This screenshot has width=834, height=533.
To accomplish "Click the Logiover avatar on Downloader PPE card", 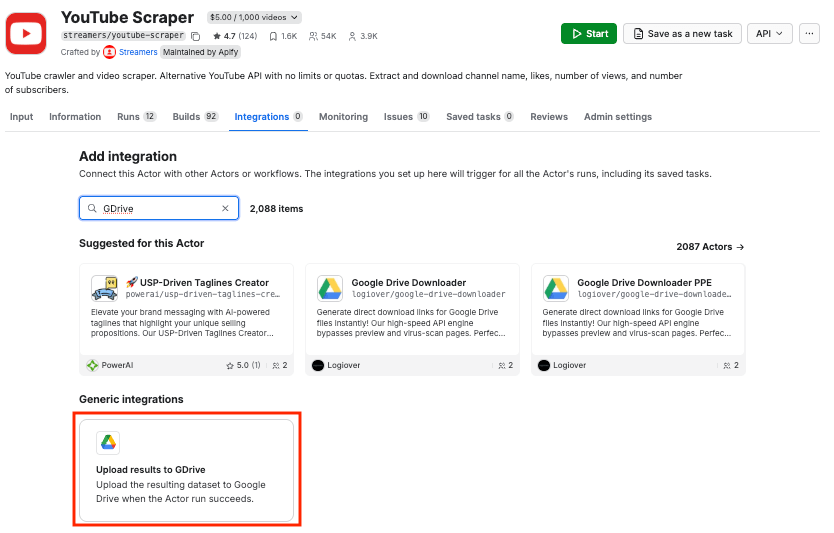I will click(544, 365).
